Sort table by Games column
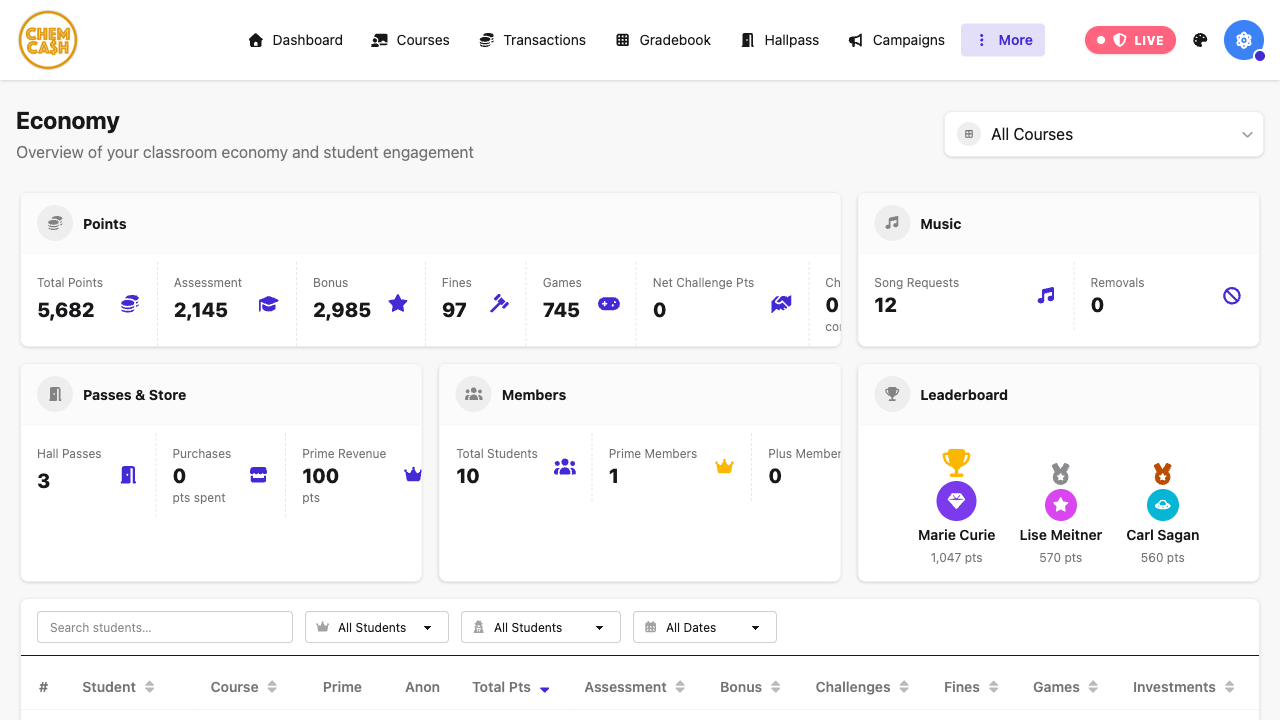 (1066, 687)
